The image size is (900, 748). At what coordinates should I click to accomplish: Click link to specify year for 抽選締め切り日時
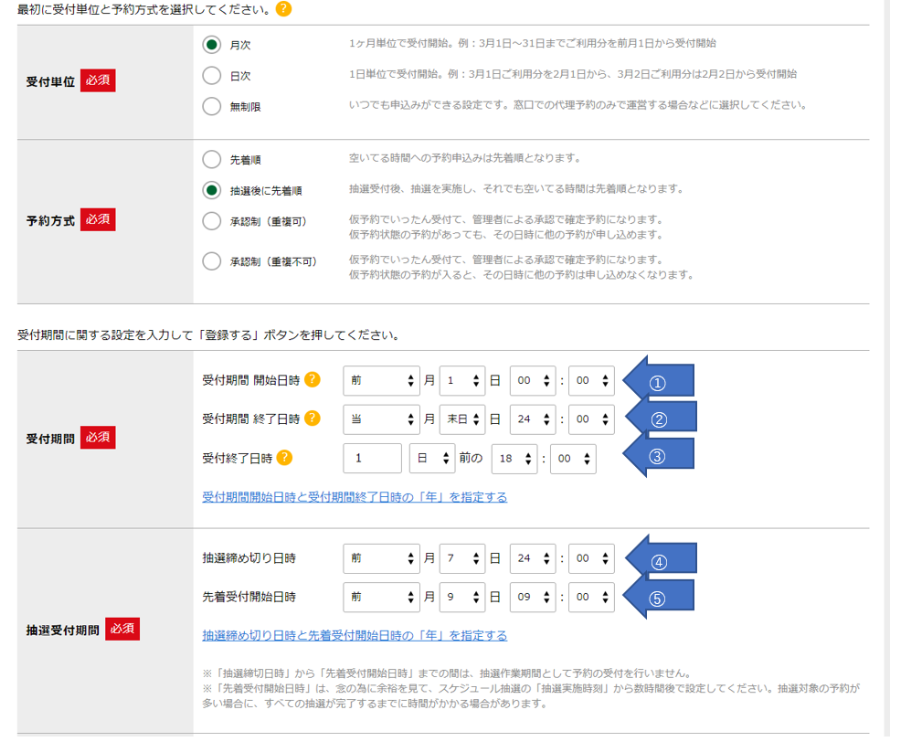(x=354, y=635)
